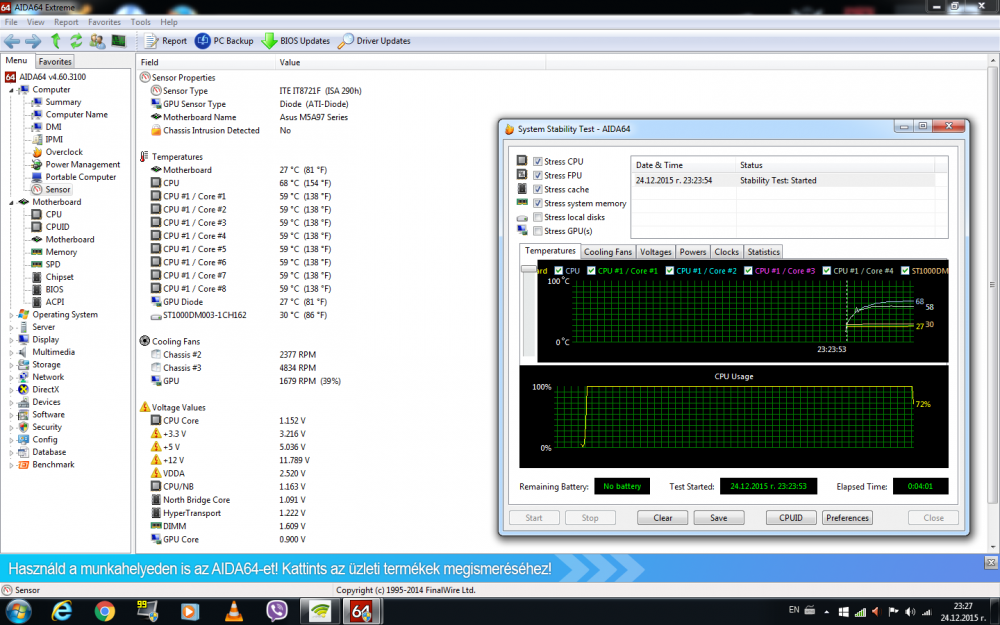Expand the Server tree node
1000x625 pixels.
pyautogui.click(x=11, y=327)
